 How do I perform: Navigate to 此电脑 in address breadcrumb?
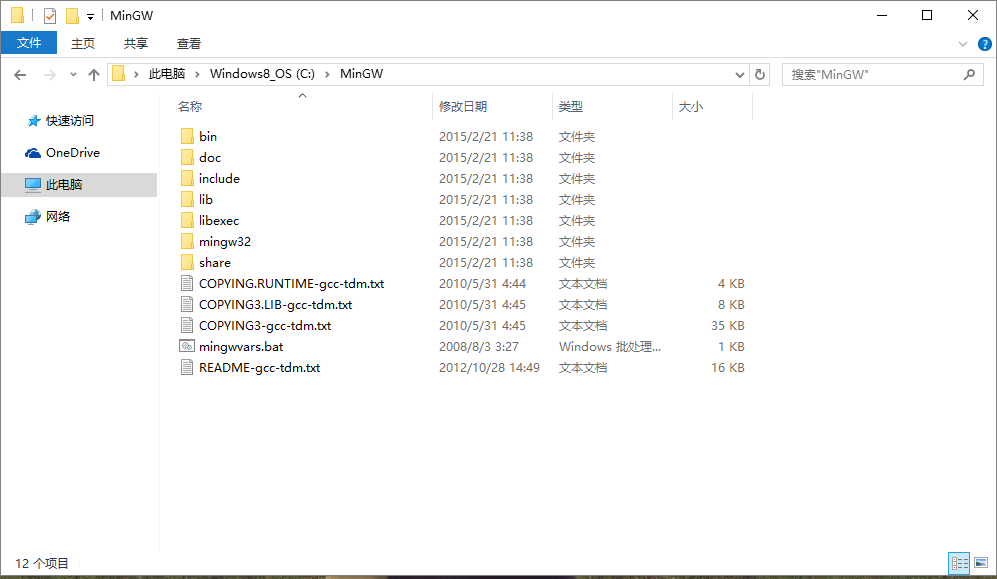167,74
